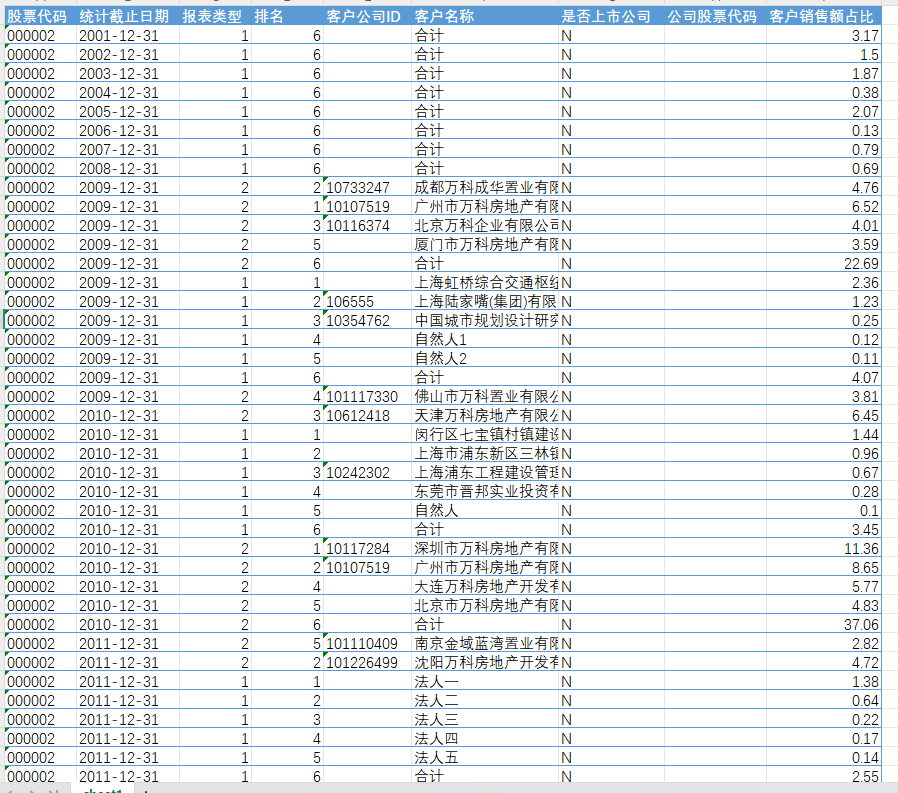Click the sales share value 0.13
This screenshot has height=793, width=898.
pyautogui.click(x=824, y=131)
